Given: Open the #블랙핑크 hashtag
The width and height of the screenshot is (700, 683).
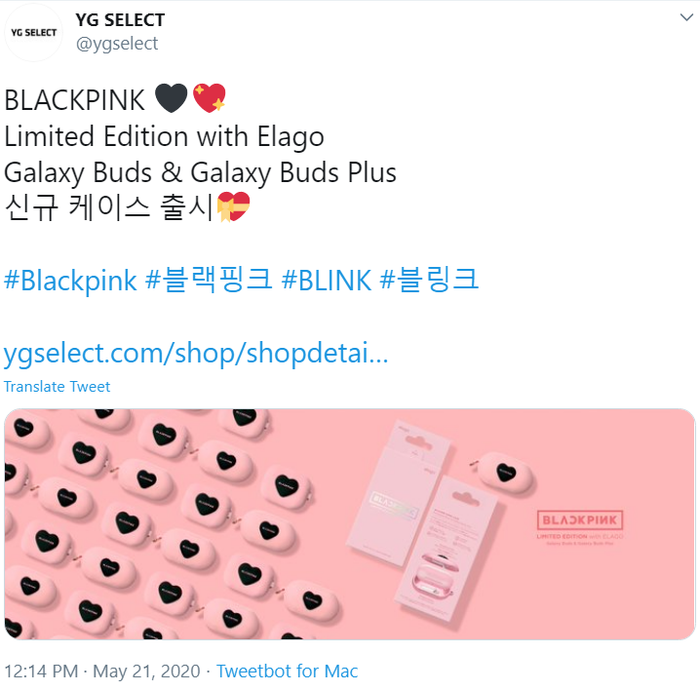Looking at the screenshot, I should 208,280.
